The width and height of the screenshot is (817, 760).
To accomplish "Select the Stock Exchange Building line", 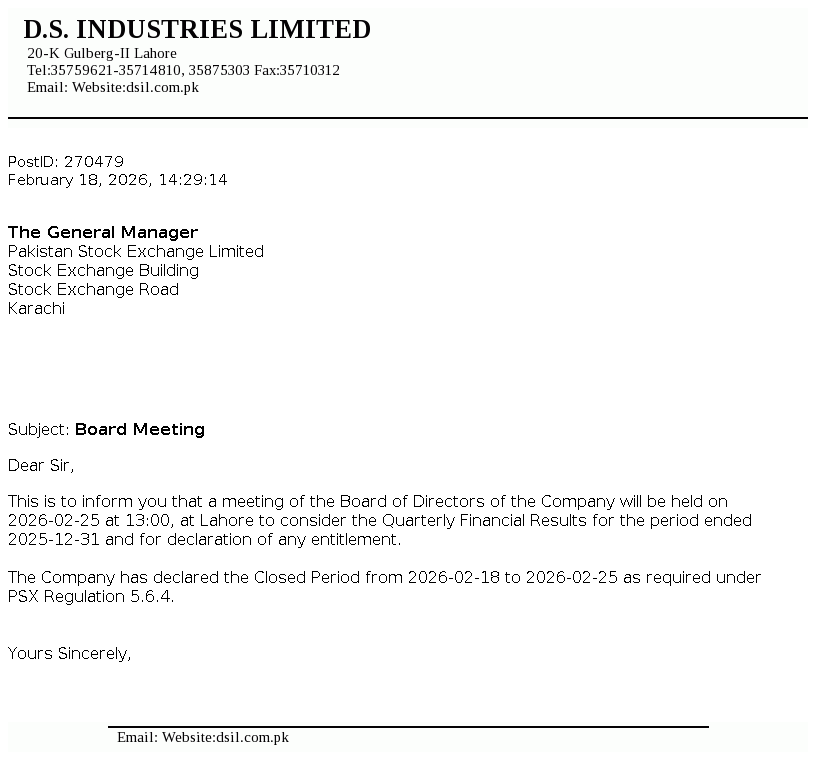I will coord(103,270).
